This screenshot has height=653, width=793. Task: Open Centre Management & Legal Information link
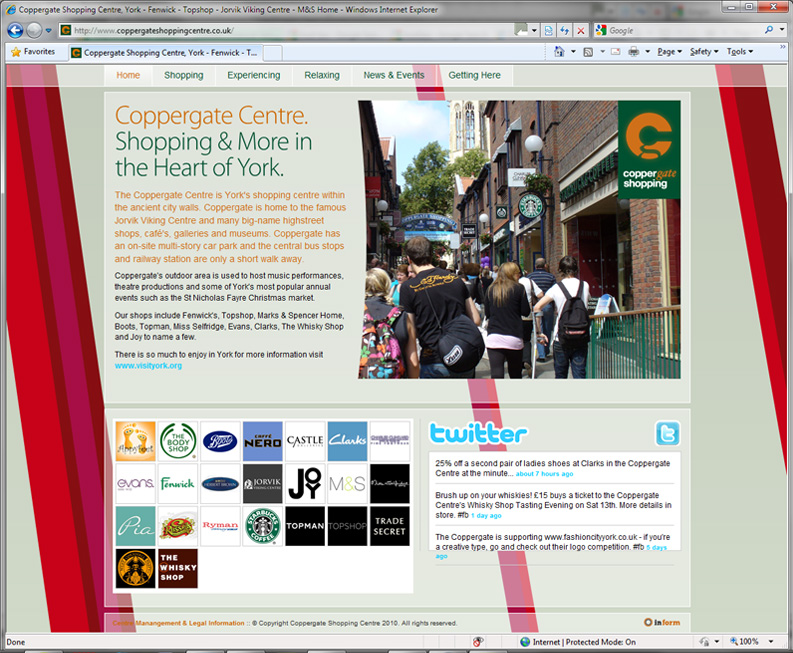[178, 623]
